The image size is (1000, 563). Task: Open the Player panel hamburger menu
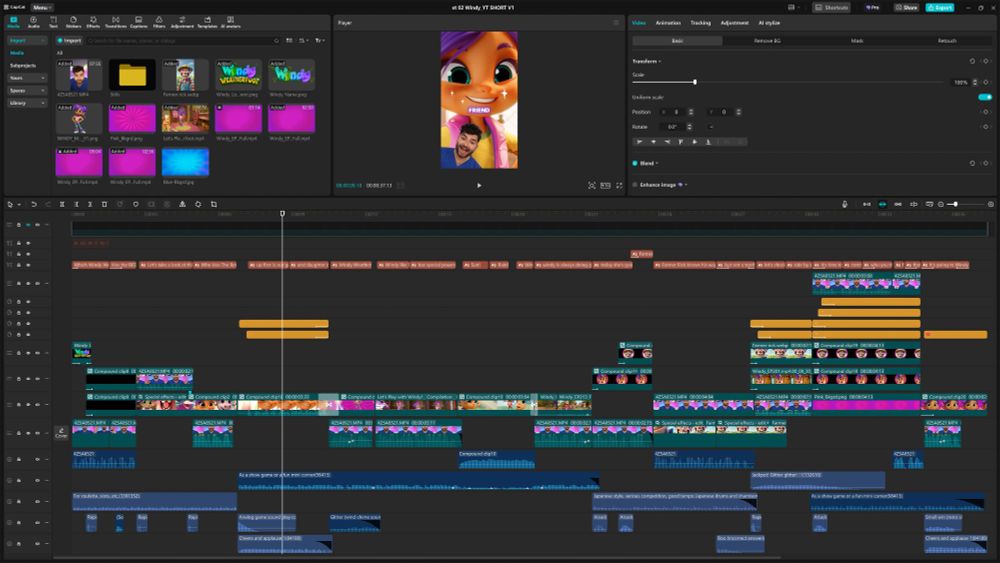[x=616, y=22]
